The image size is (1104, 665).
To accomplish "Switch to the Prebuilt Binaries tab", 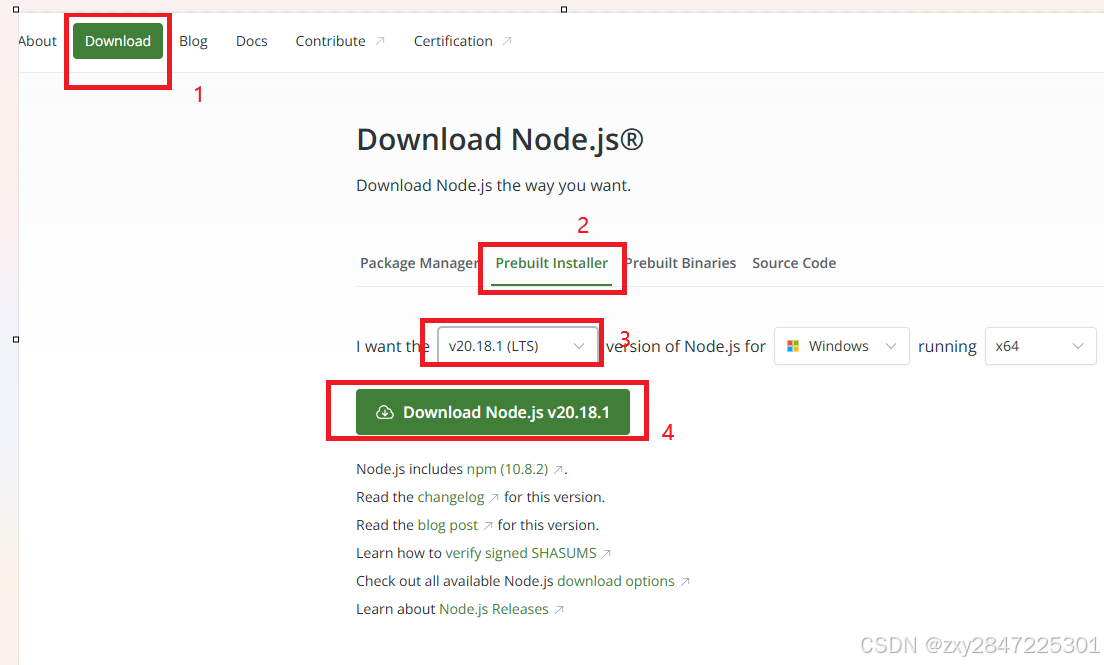I will (680, 263).
